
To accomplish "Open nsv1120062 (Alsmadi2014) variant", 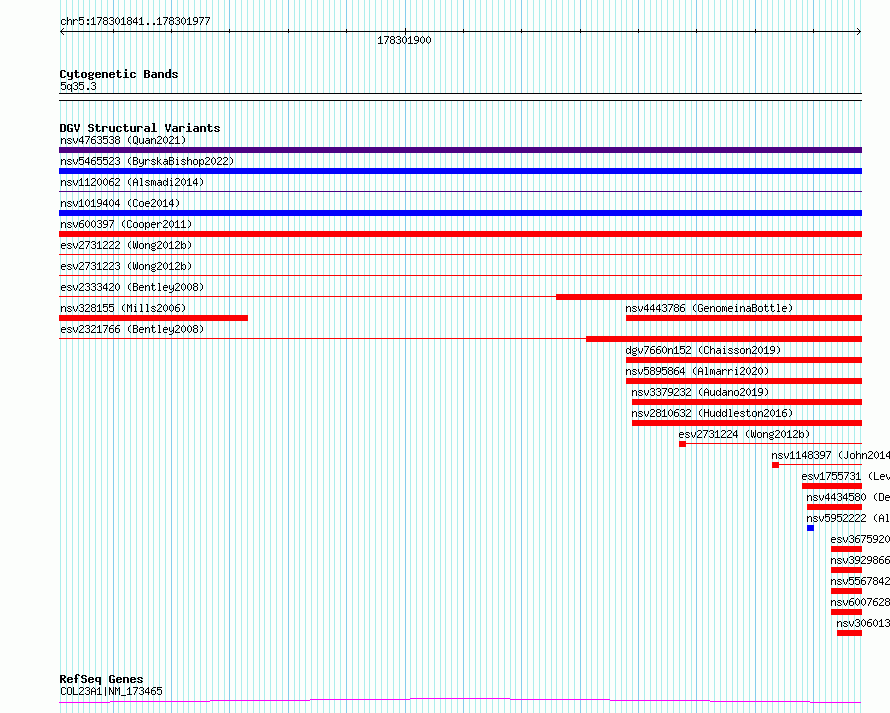I will pyautogui.click(x=132, y=182).
